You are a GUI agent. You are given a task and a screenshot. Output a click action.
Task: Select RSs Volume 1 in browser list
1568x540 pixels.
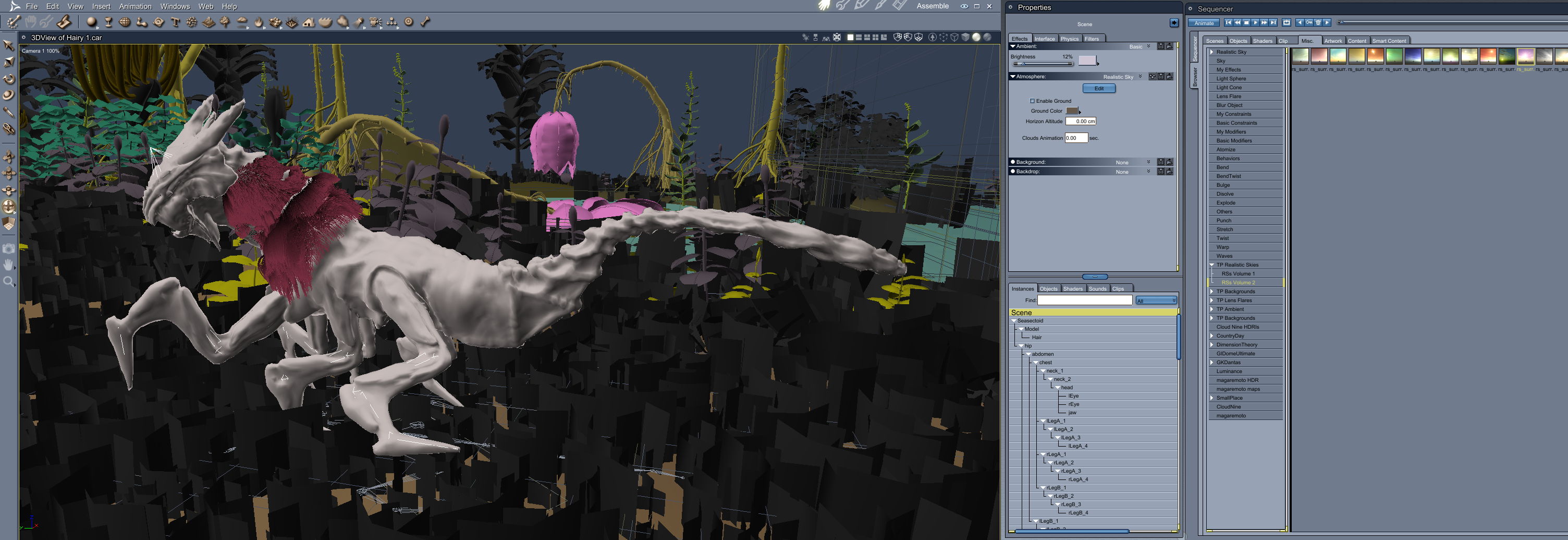(x=1238, y=274)
